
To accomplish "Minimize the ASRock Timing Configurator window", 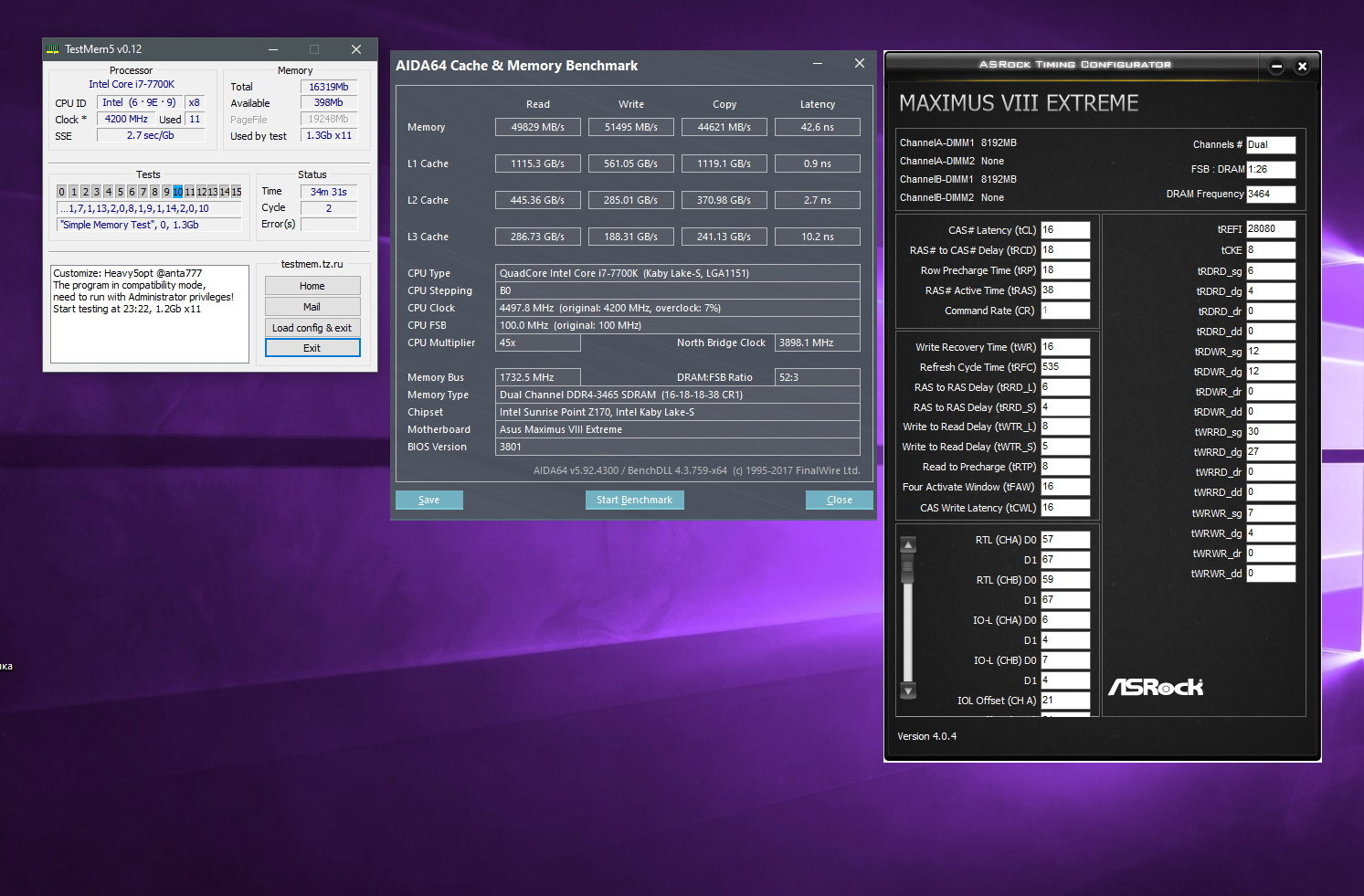I will coord(1277,66).
